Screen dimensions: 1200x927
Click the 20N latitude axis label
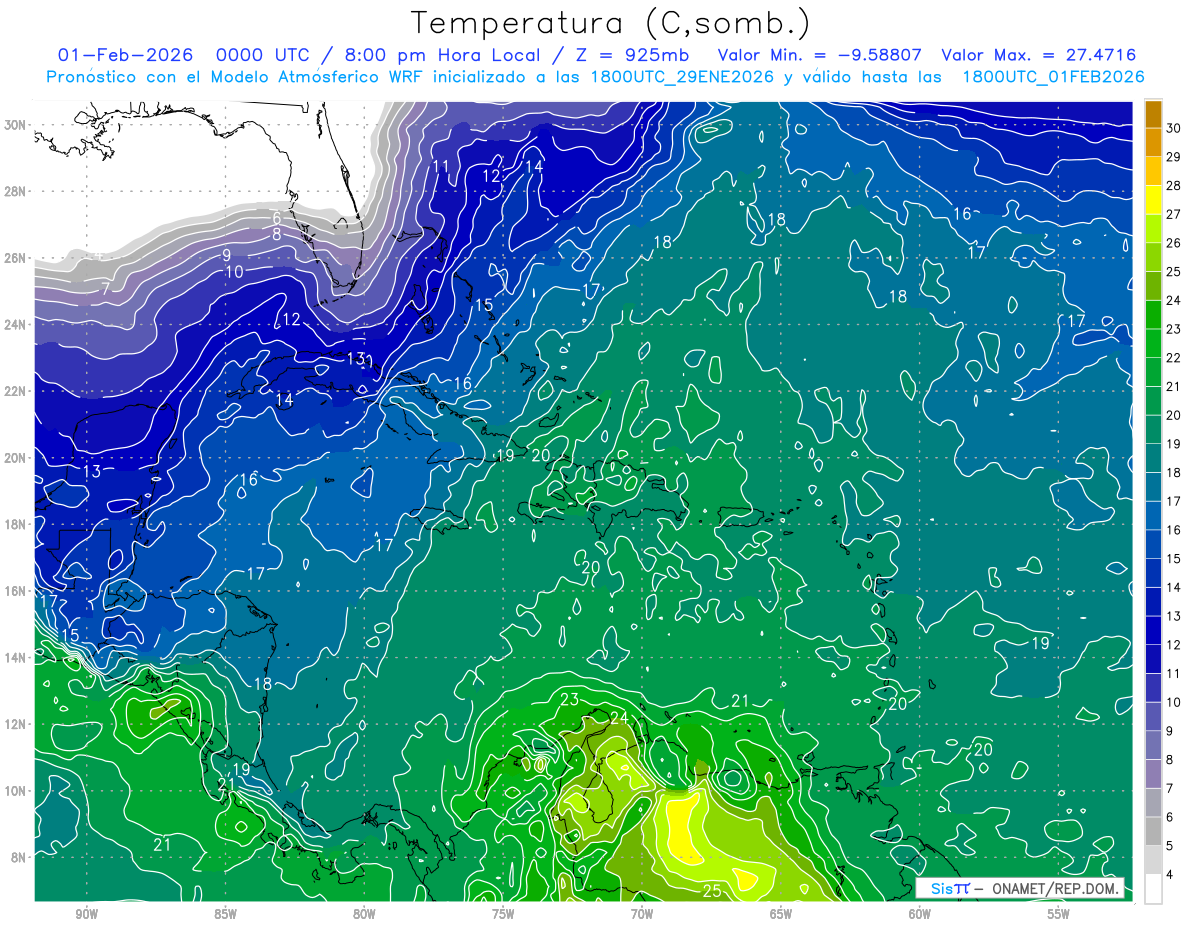coord(15,457)
